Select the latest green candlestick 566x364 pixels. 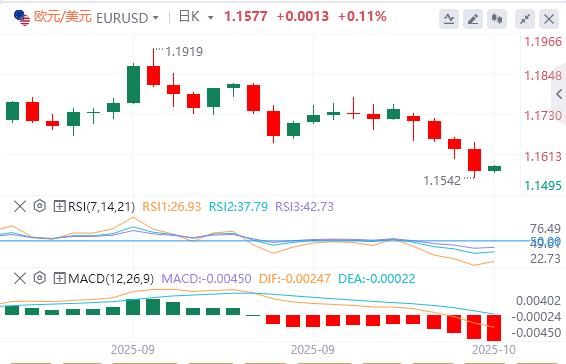[495, 168]
